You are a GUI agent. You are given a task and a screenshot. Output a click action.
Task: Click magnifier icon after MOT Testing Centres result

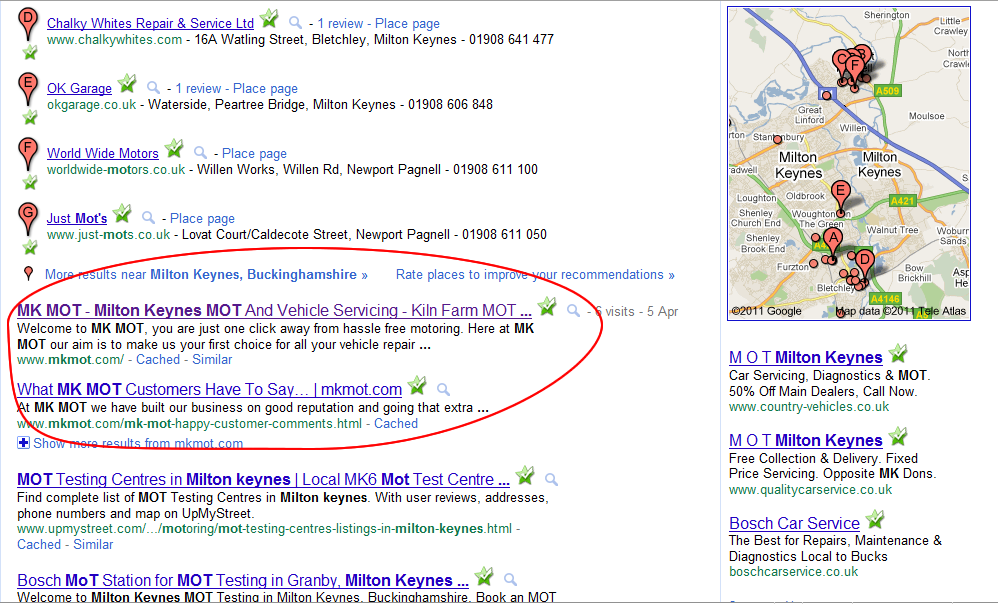(552, 479)
